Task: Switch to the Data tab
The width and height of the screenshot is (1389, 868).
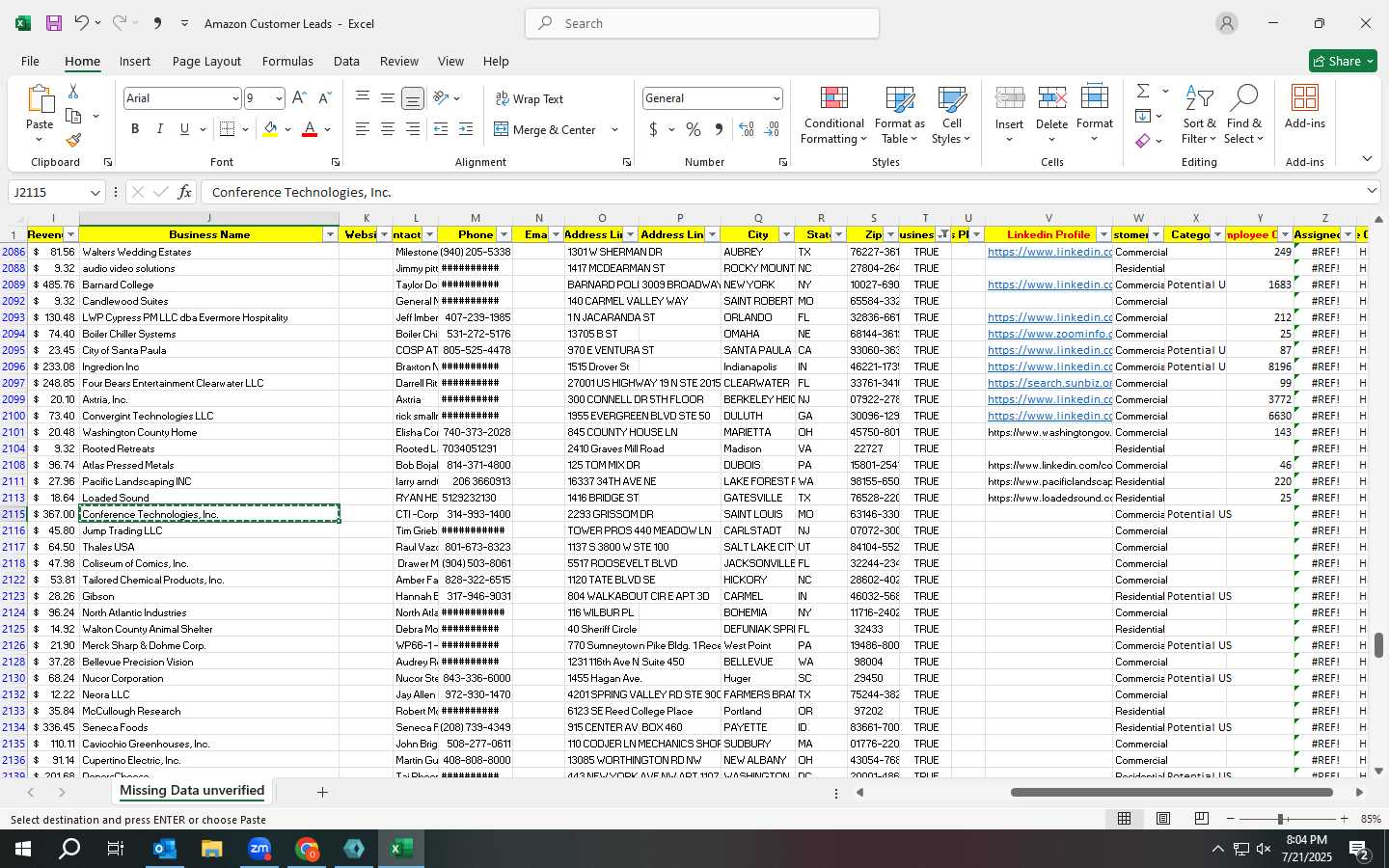Action: click(346, 61)
